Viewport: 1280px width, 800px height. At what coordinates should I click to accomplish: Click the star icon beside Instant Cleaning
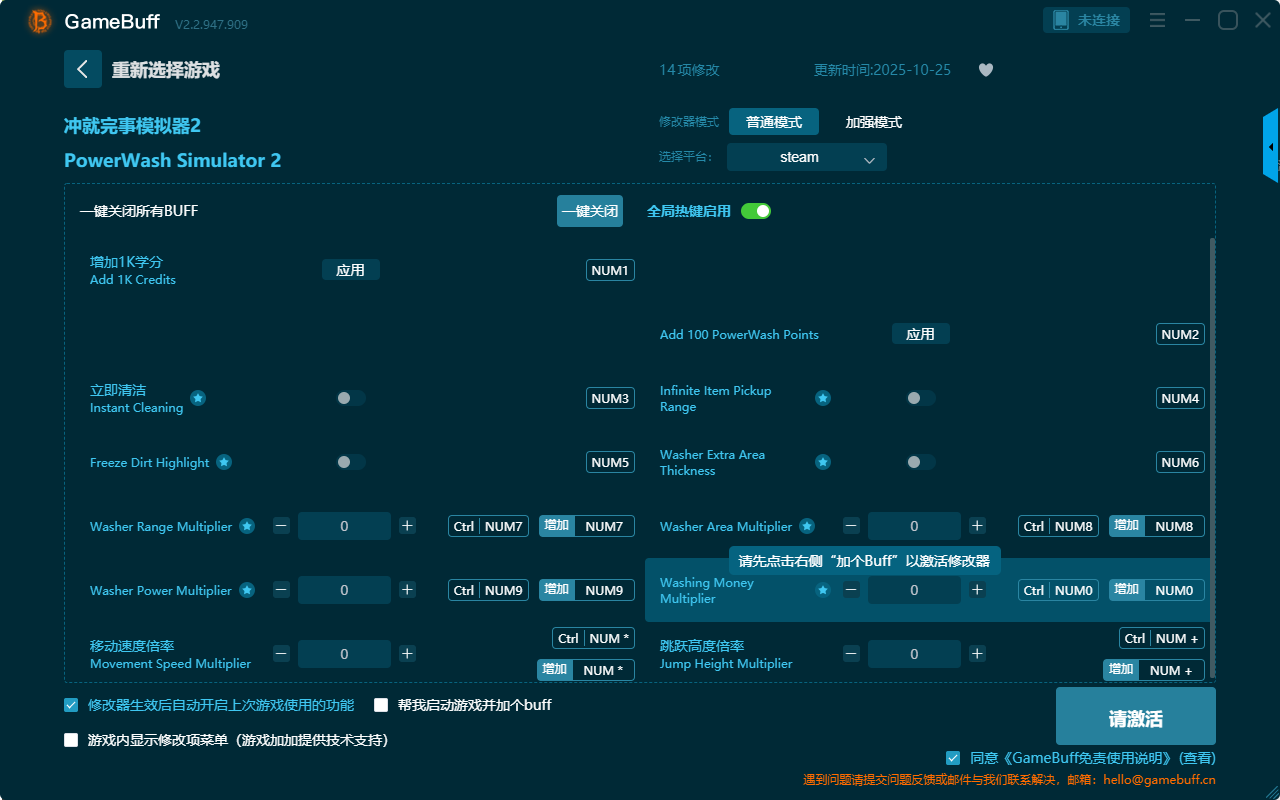198,398
